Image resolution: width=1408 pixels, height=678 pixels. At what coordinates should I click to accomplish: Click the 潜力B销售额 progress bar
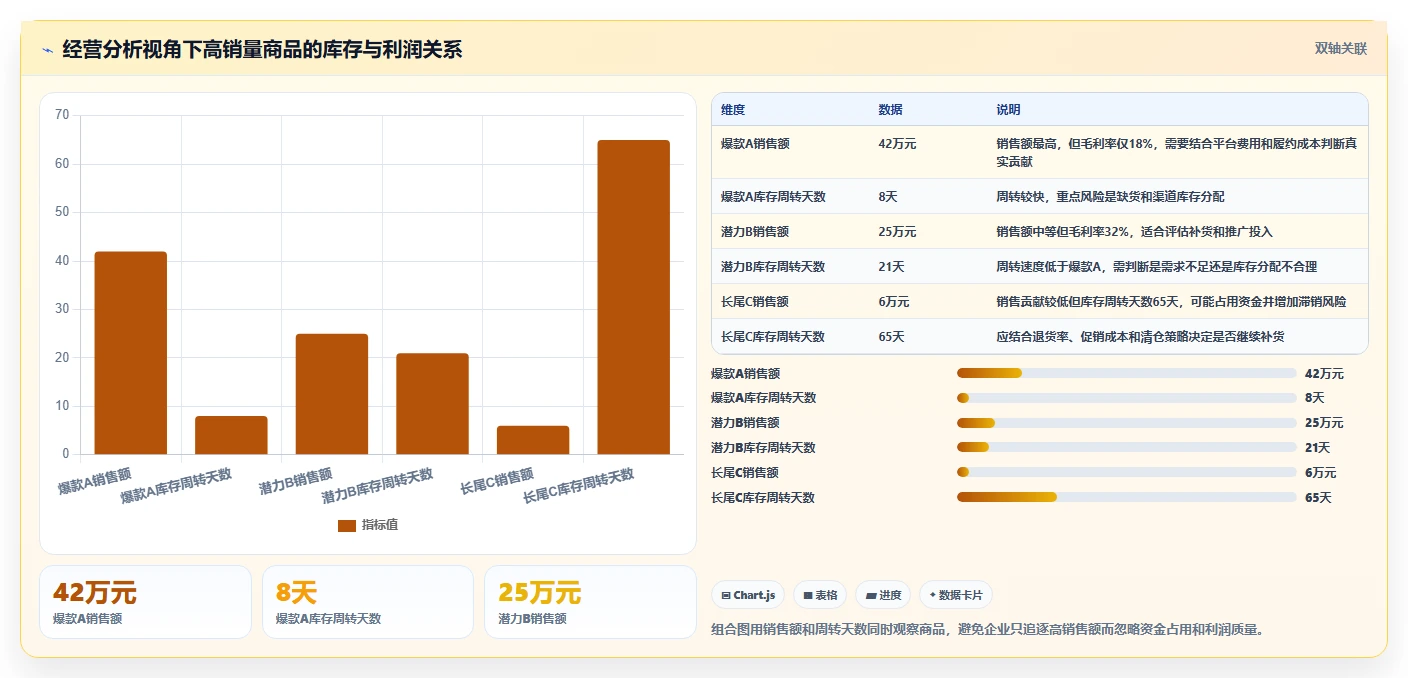[1126, 423]
